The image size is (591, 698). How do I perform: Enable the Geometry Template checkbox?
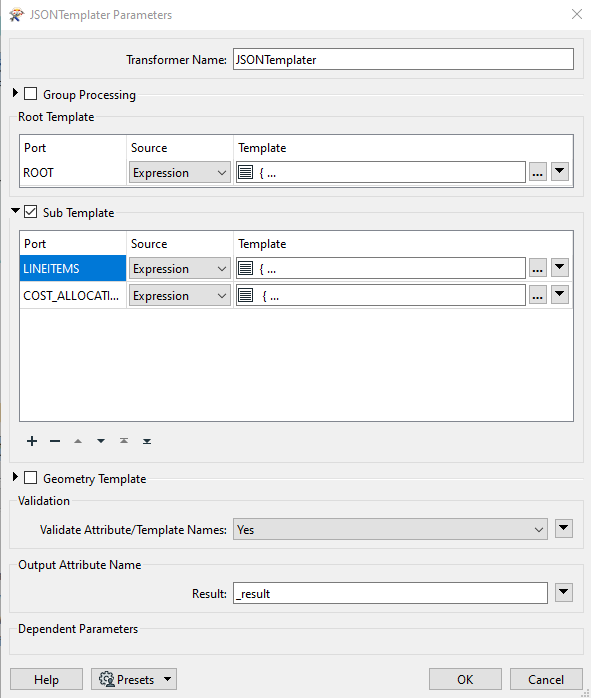point(30,478)
